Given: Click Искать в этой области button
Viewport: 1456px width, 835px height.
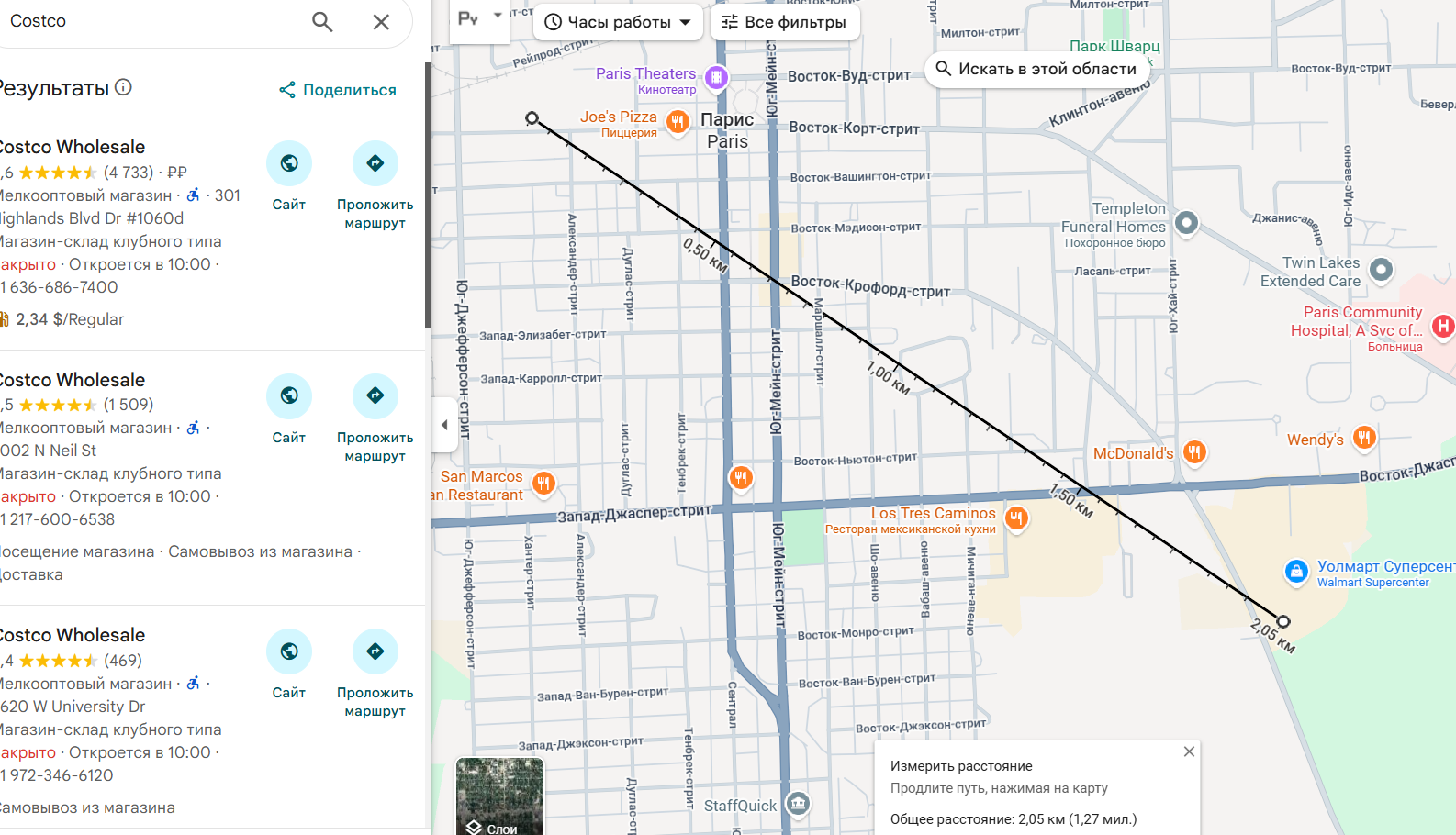Looking at the screenshot, I should (x=1036, y=69).
